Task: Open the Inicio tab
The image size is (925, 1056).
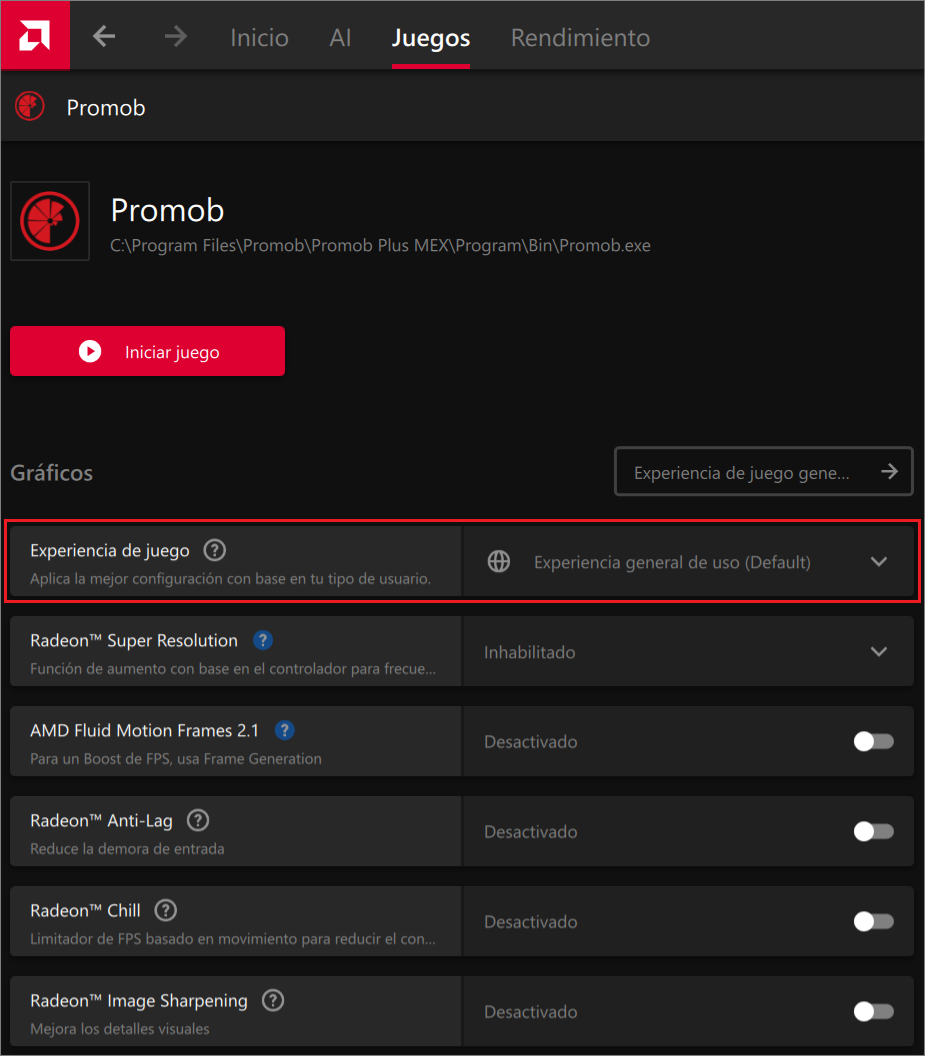Action: tap(259, 38)
